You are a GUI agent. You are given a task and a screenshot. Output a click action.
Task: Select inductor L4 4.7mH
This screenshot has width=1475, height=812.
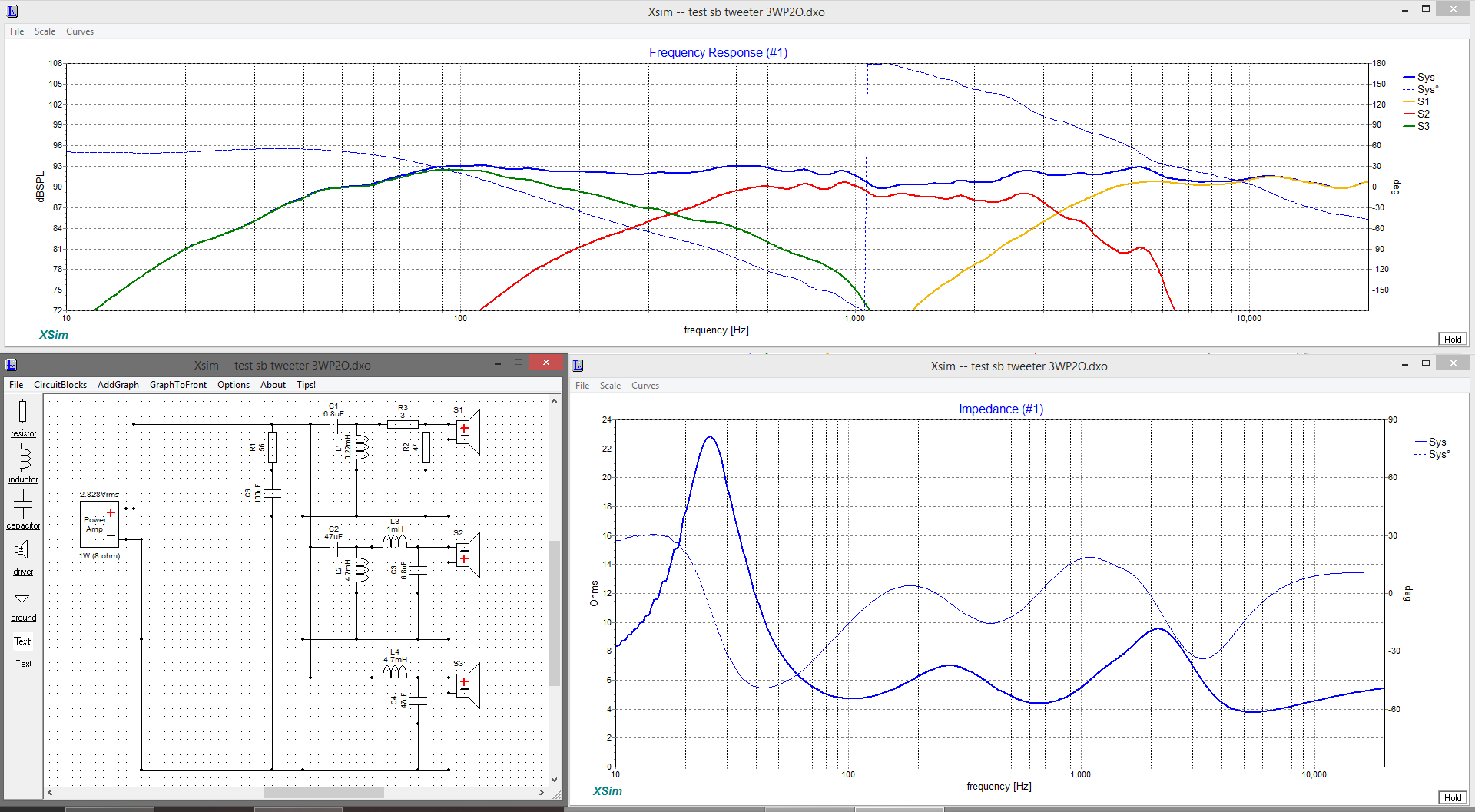[395, 672]
